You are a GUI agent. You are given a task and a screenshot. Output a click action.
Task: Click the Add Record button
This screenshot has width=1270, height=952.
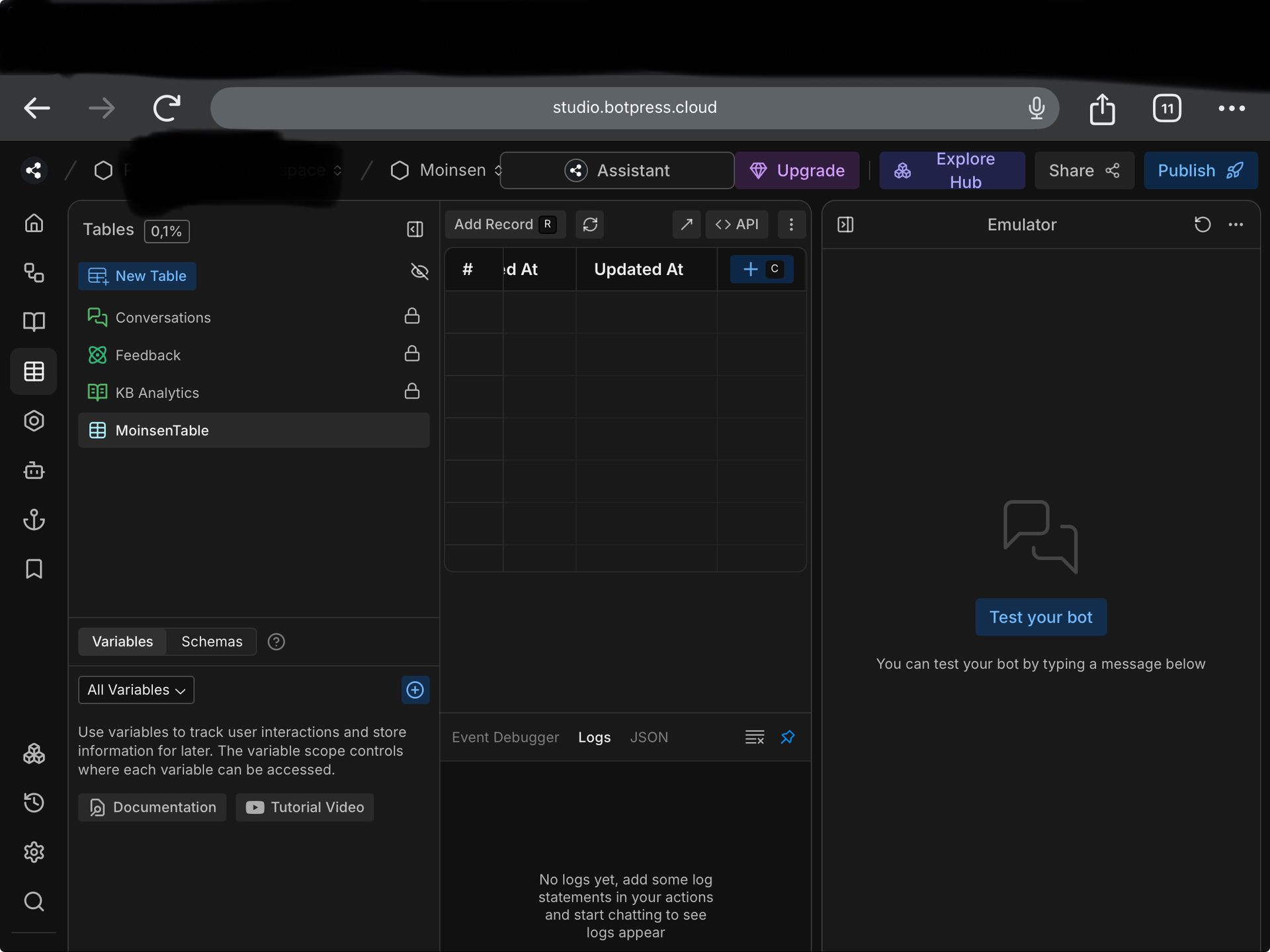[505, 225]
